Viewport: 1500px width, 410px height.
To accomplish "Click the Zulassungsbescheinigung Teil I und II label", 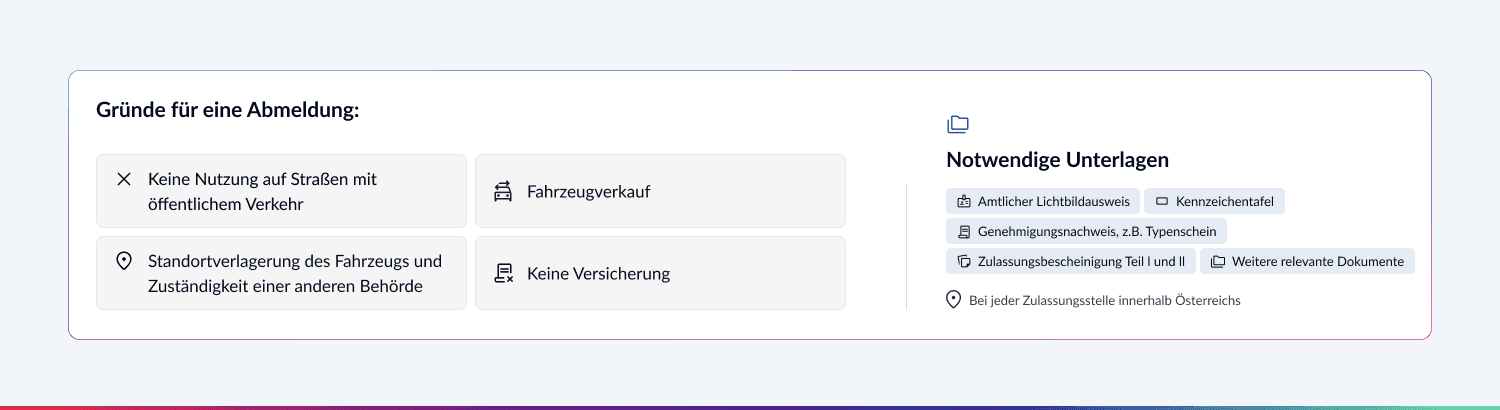I will pyautogui.click(x=1081, y=262).
